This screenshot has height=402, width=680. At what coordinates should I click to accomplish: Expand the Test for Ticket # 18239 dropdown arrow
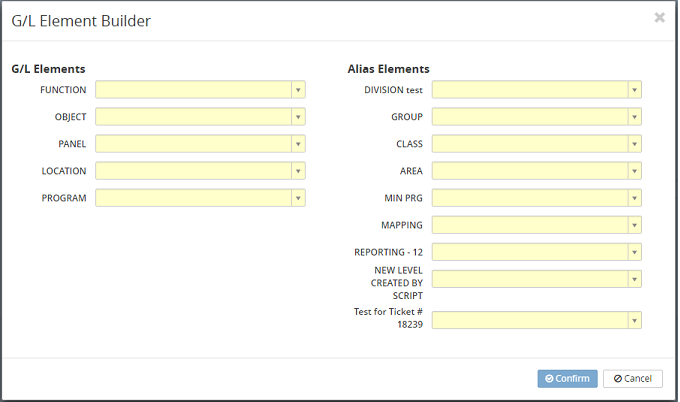tap(634, 320)
